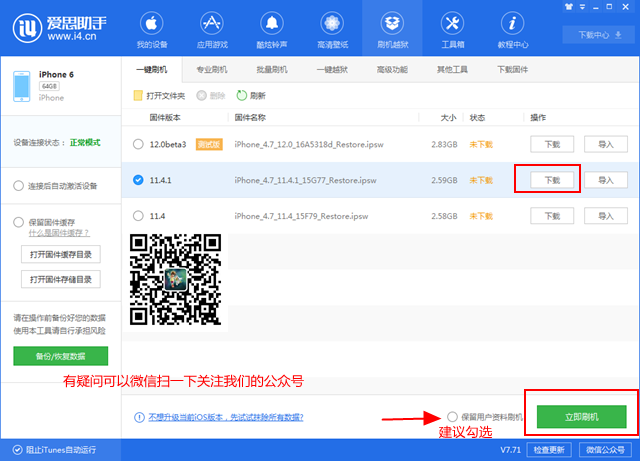Click 备份/恢复数据 green button
640x461 pixels.
(x=60, y=356)
